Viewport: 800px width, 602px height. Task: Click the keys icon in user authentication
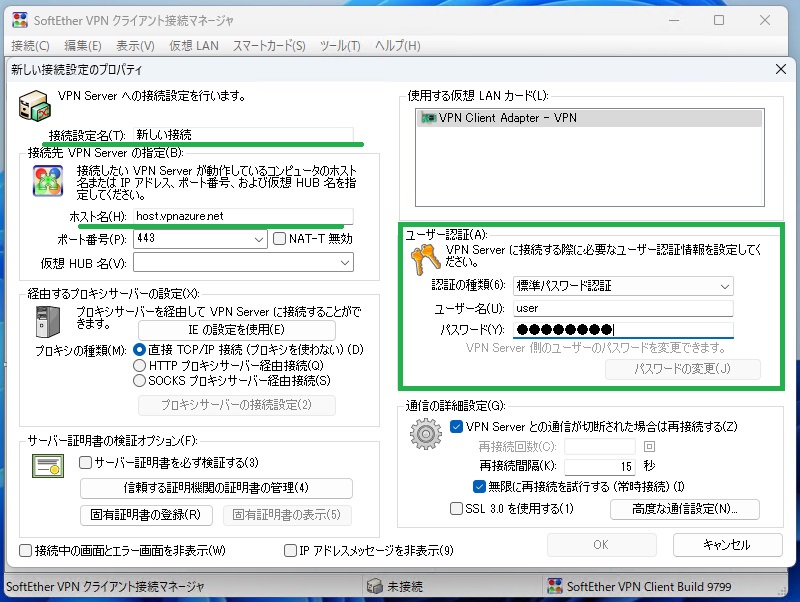click(424, 257)
